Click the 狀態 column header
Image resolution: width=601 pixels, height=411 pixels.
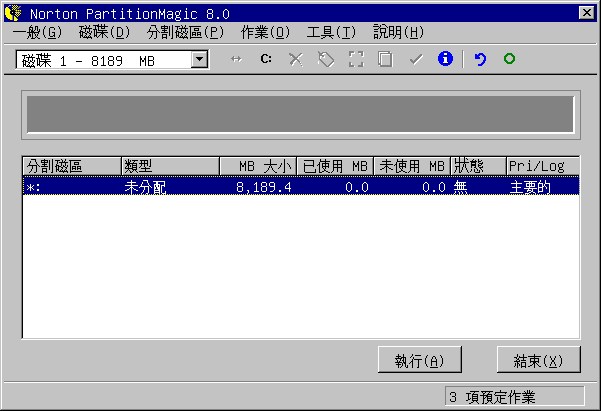478,166
